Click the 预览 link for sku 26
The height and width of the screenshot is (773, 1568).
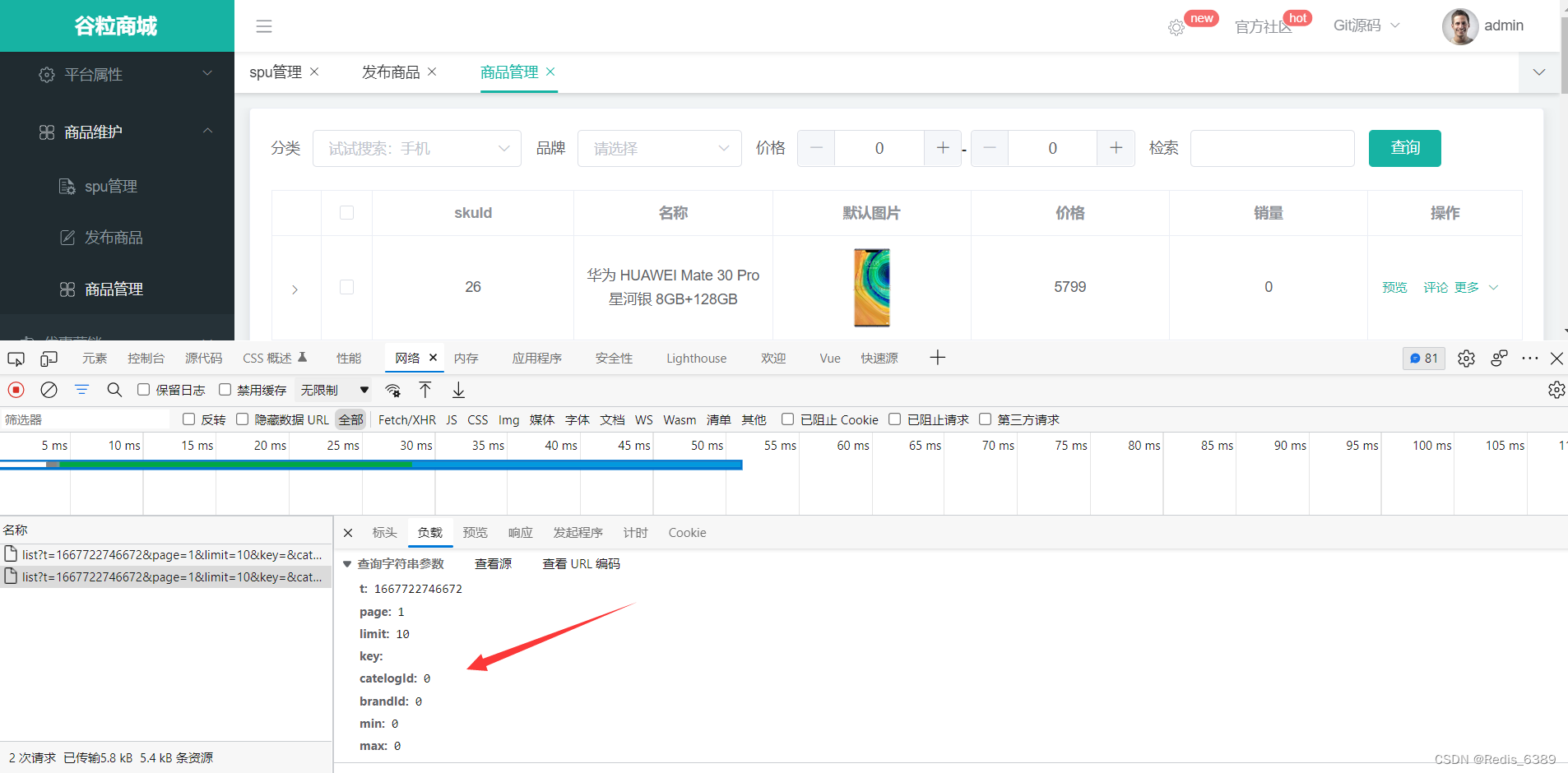(x=1394, y=287)
